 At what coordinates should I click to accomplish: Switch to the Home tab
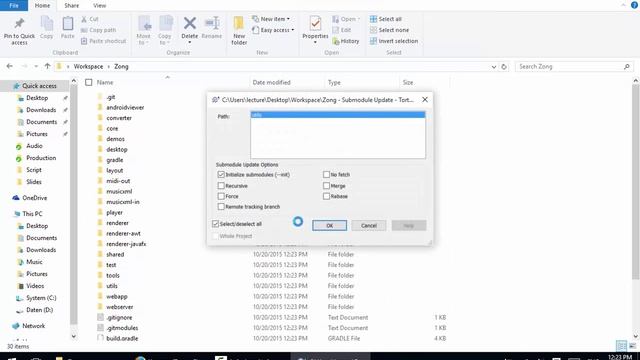pyautogui.click(x=42, y=5)
